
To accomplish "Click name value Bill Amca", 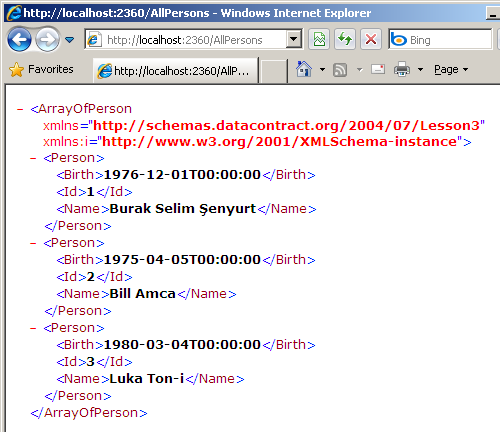I will 142,294.
